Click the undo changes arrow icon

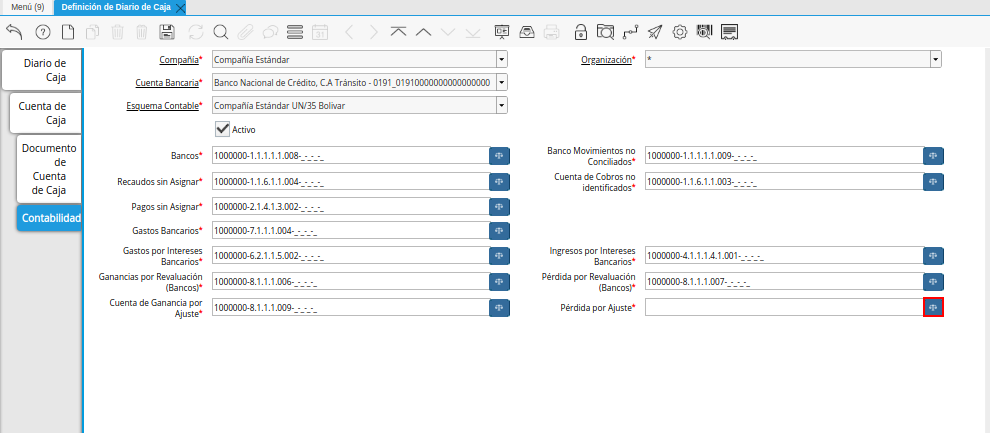click(14, 32)
